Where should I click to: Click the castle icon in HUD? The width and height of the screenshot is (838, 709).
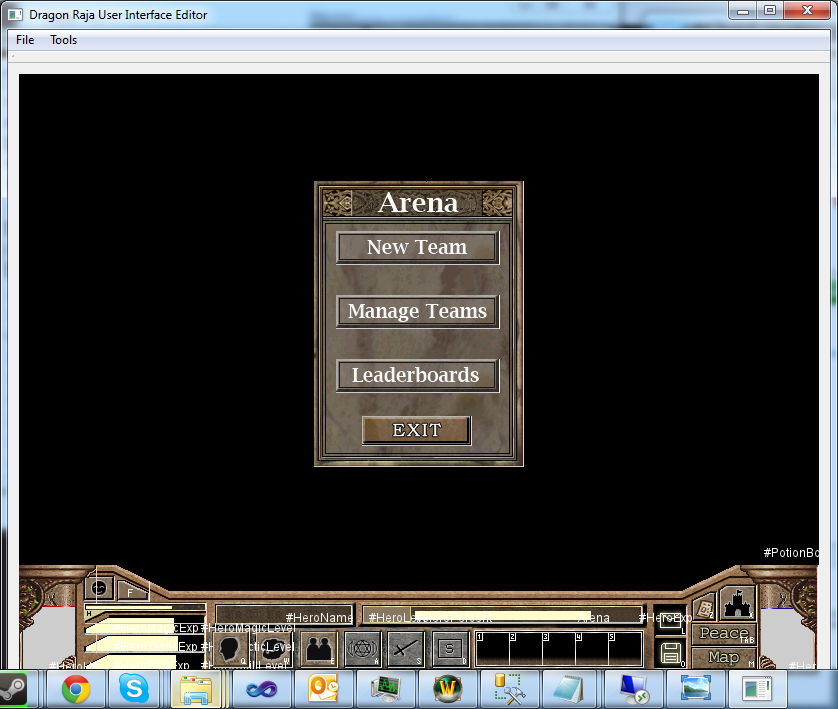click(737, 604)
